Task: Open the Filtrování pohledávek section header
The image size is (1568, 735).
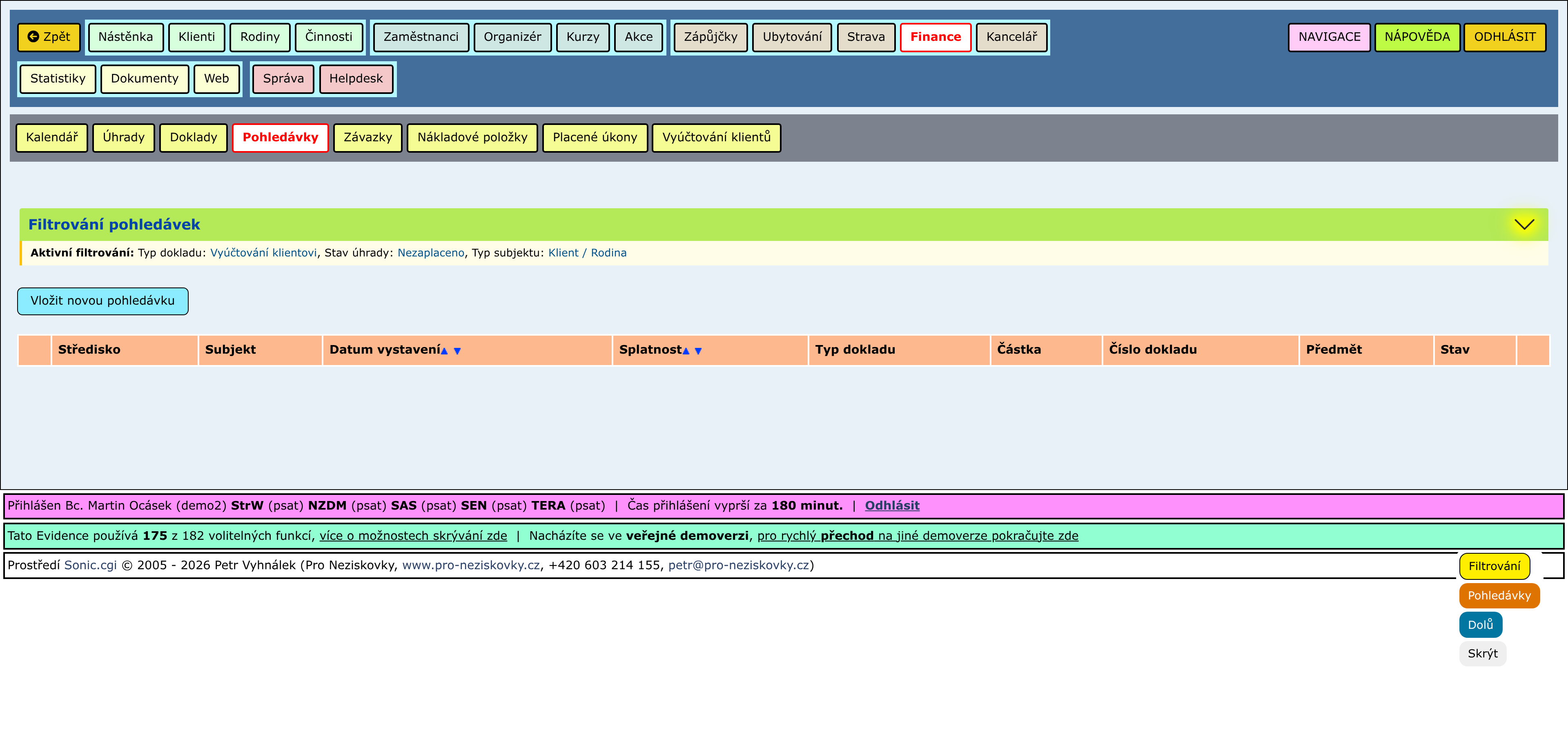Action: pyautogui.click(x=114, y=225)
